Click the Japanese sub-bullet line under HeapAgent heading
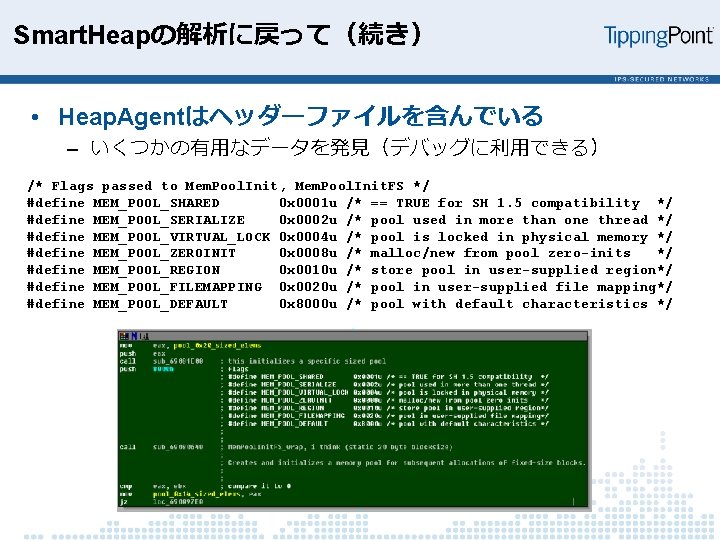The height and width of the screenshot is (540, 720). (344, 147)
